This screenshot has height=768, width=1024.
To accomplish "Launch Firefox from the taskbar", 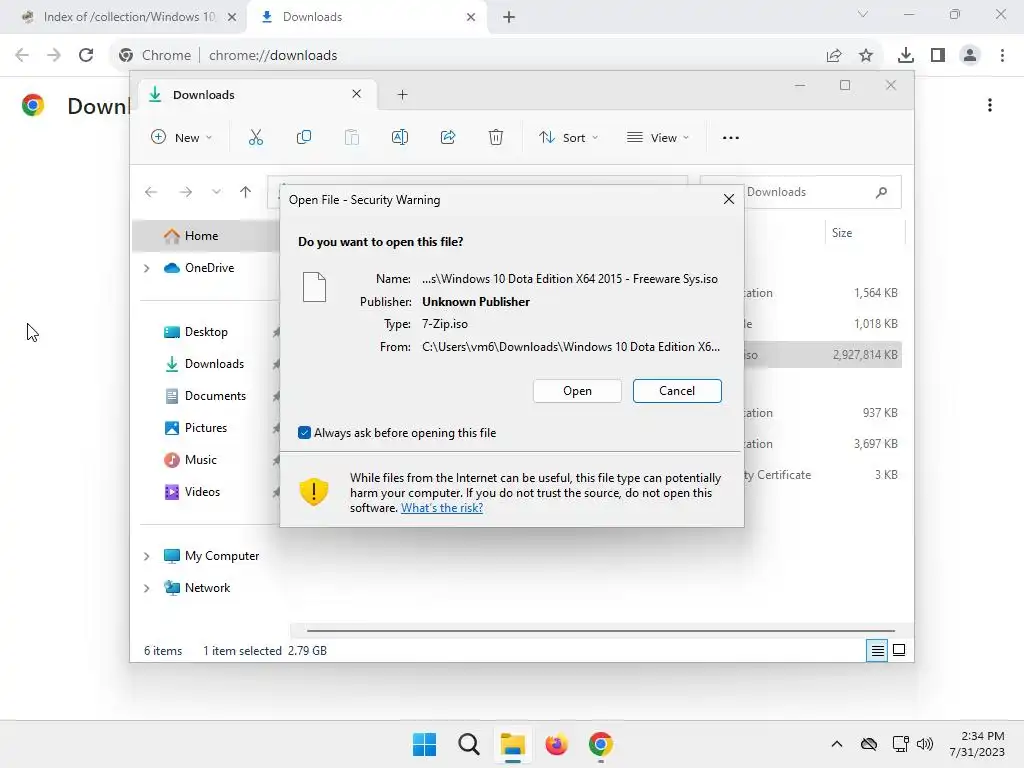I will point(556,744).
